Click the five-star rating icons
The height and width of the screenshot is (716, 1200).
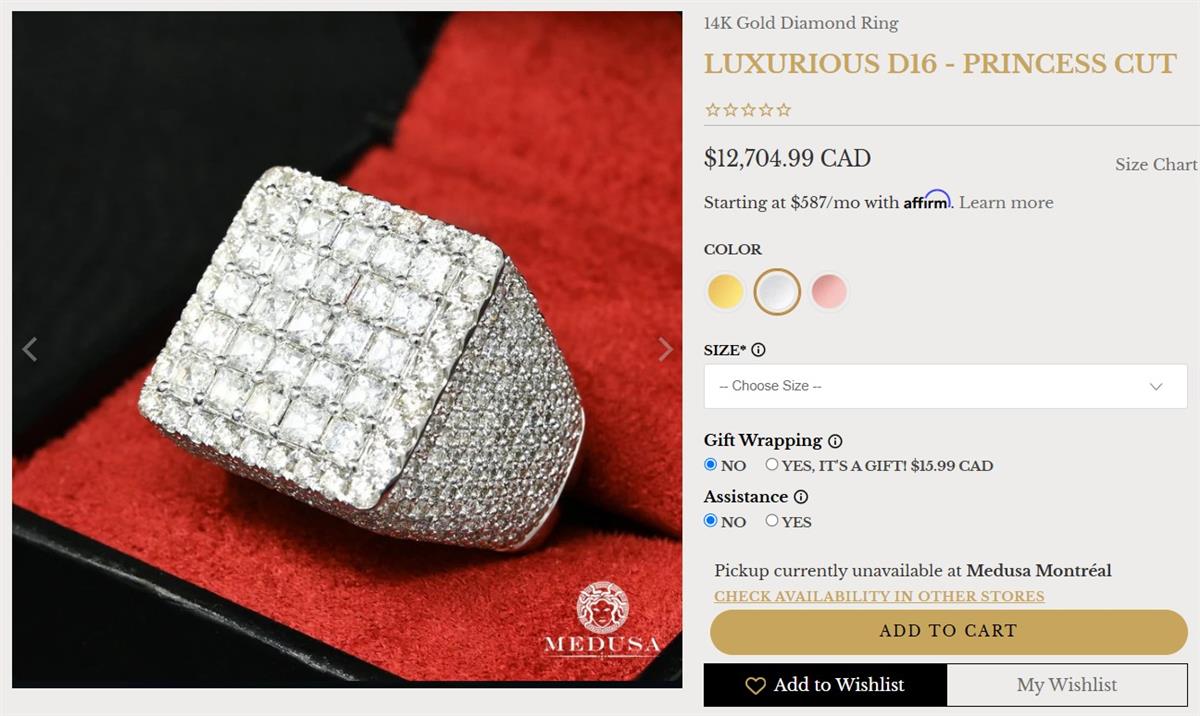tap(748, 110)
